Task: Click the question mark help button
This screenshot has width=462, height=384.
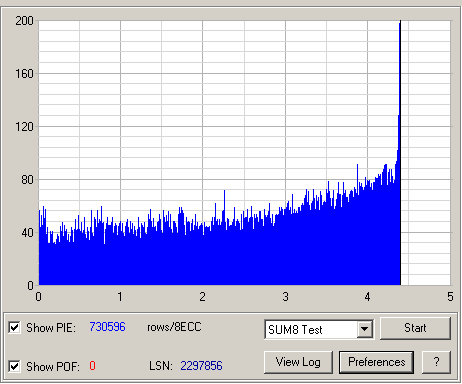Action: 436,362
